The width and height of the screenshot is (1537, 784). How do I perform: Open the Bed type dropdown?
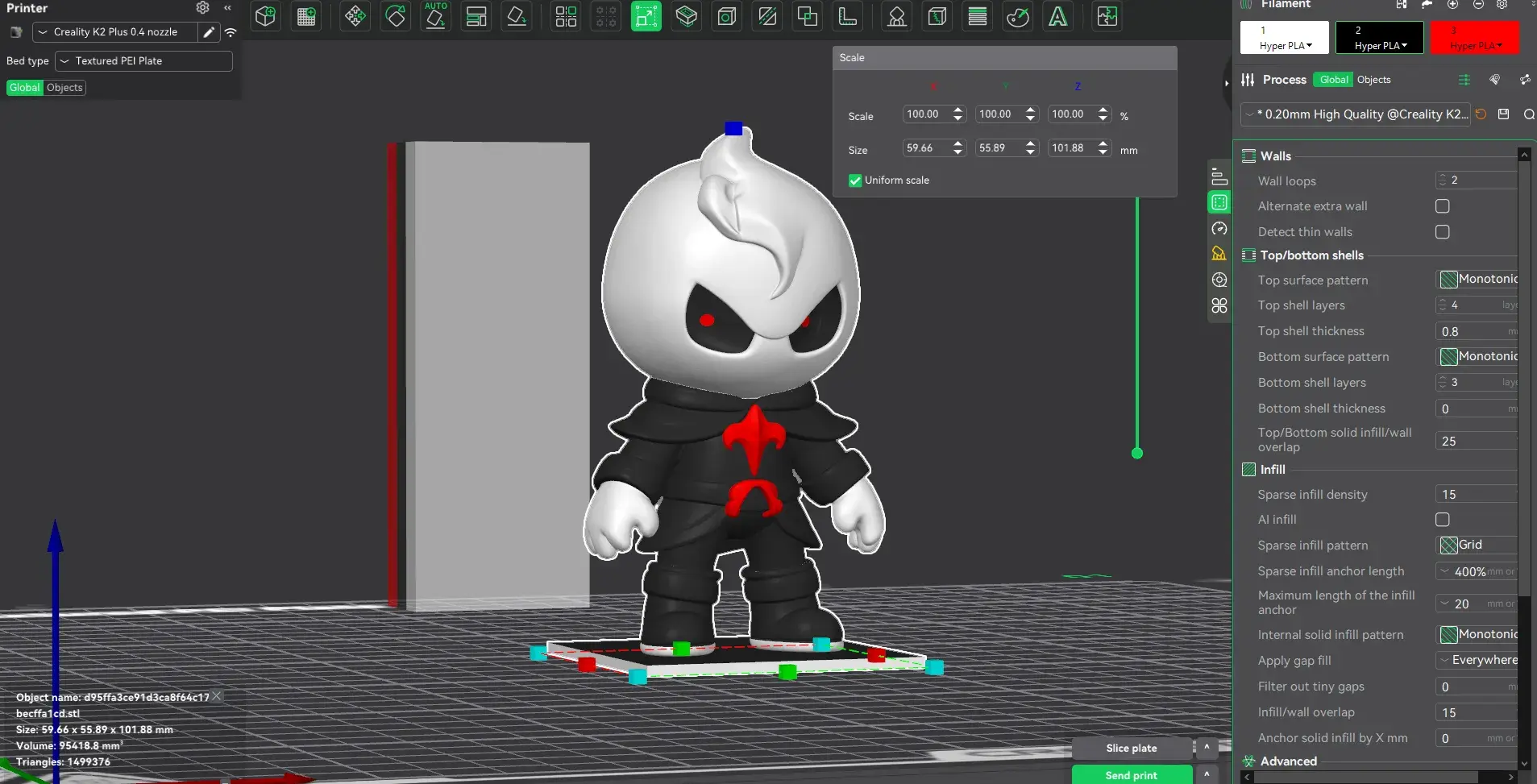[143, 61]
